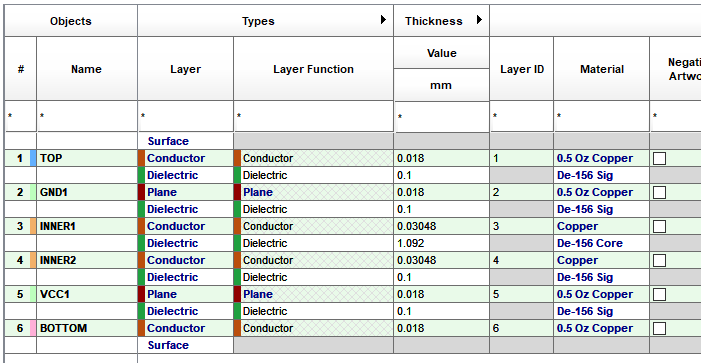The height and width of the screenshot is (363, 701).
Task: Select the INNER2 layer name cell
Action: 87,260
